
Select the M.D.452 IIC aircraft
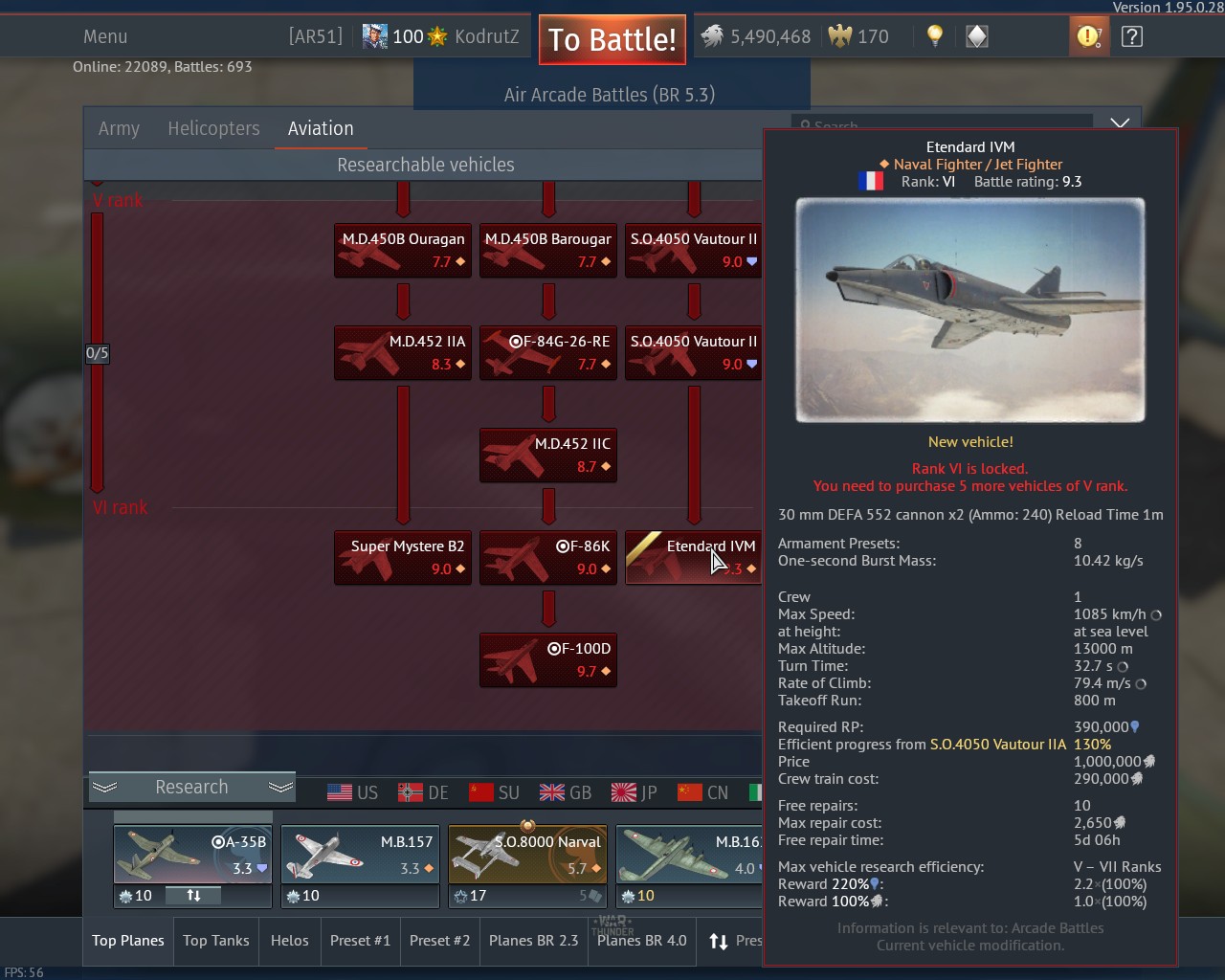548,455
